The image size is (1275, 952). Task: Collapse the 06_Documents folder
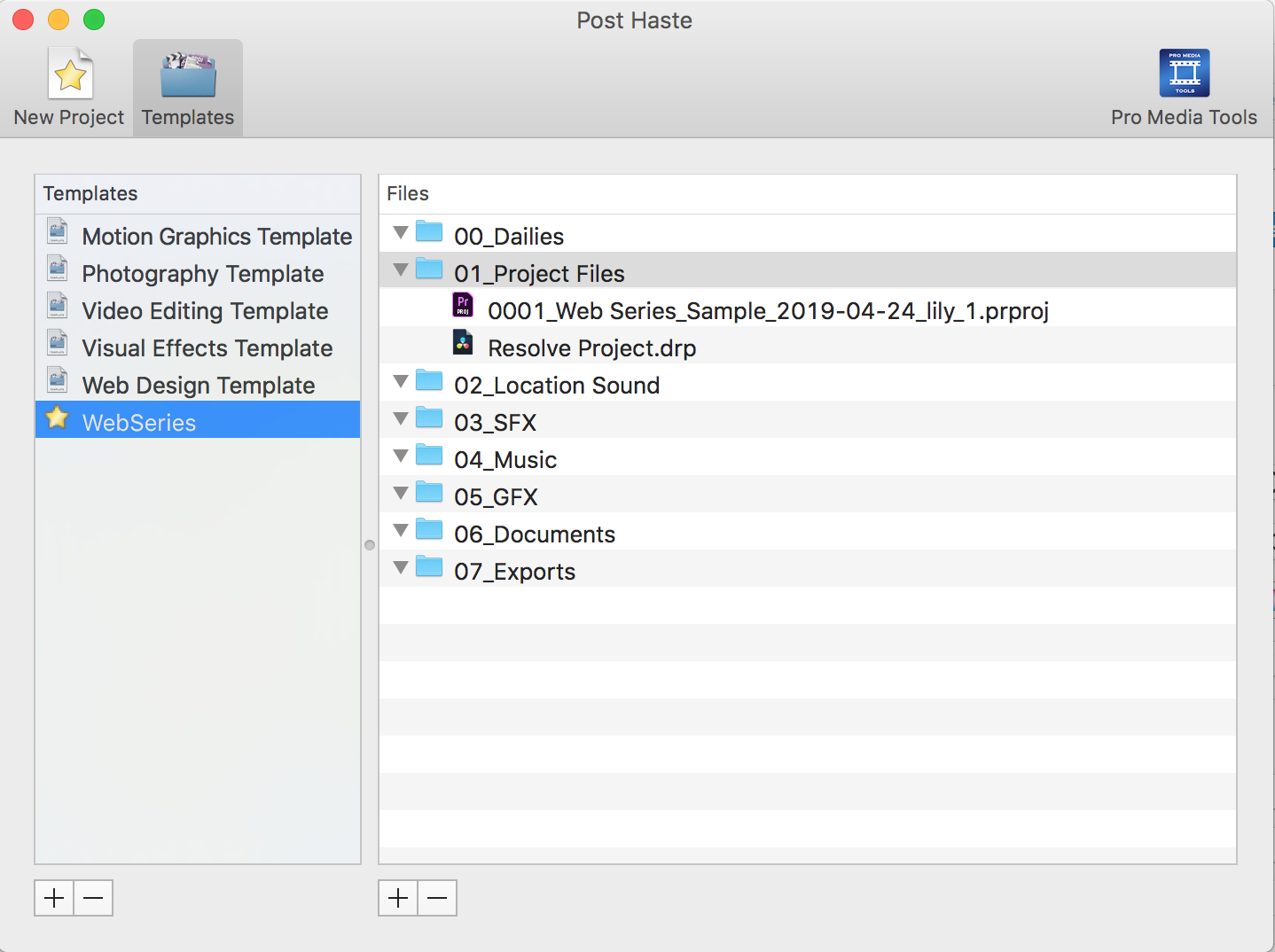click(401, 531)
